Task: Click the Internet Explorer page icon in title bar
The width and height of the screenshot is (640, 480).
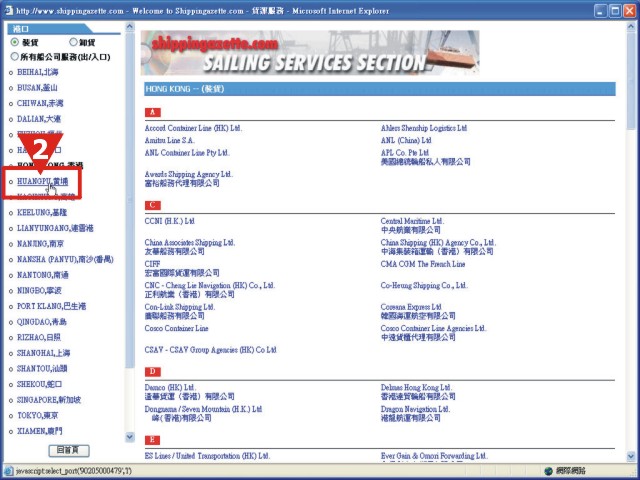Action: tap(8, 11)
